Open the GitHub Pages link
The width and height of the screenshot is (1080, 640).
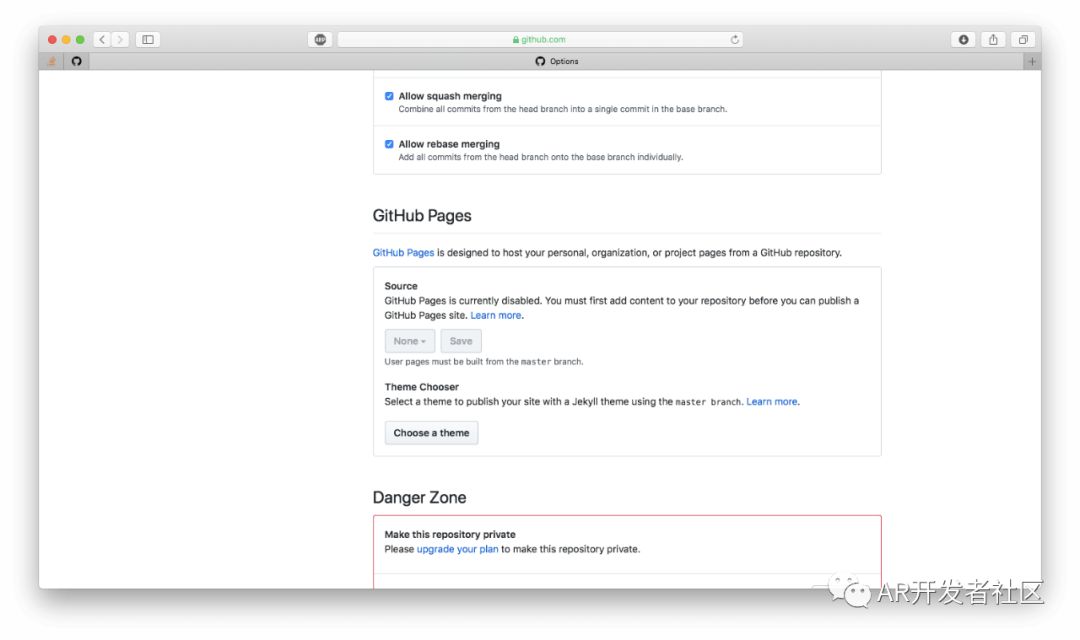tap(403, 253)
